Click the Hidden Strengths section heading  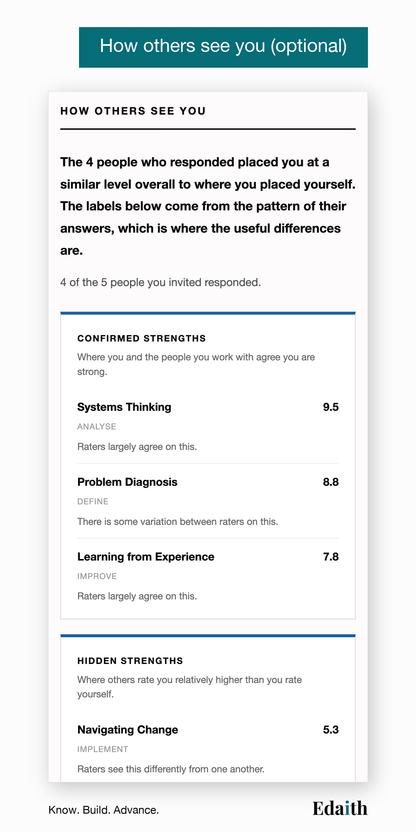click(x=130, y=661)
